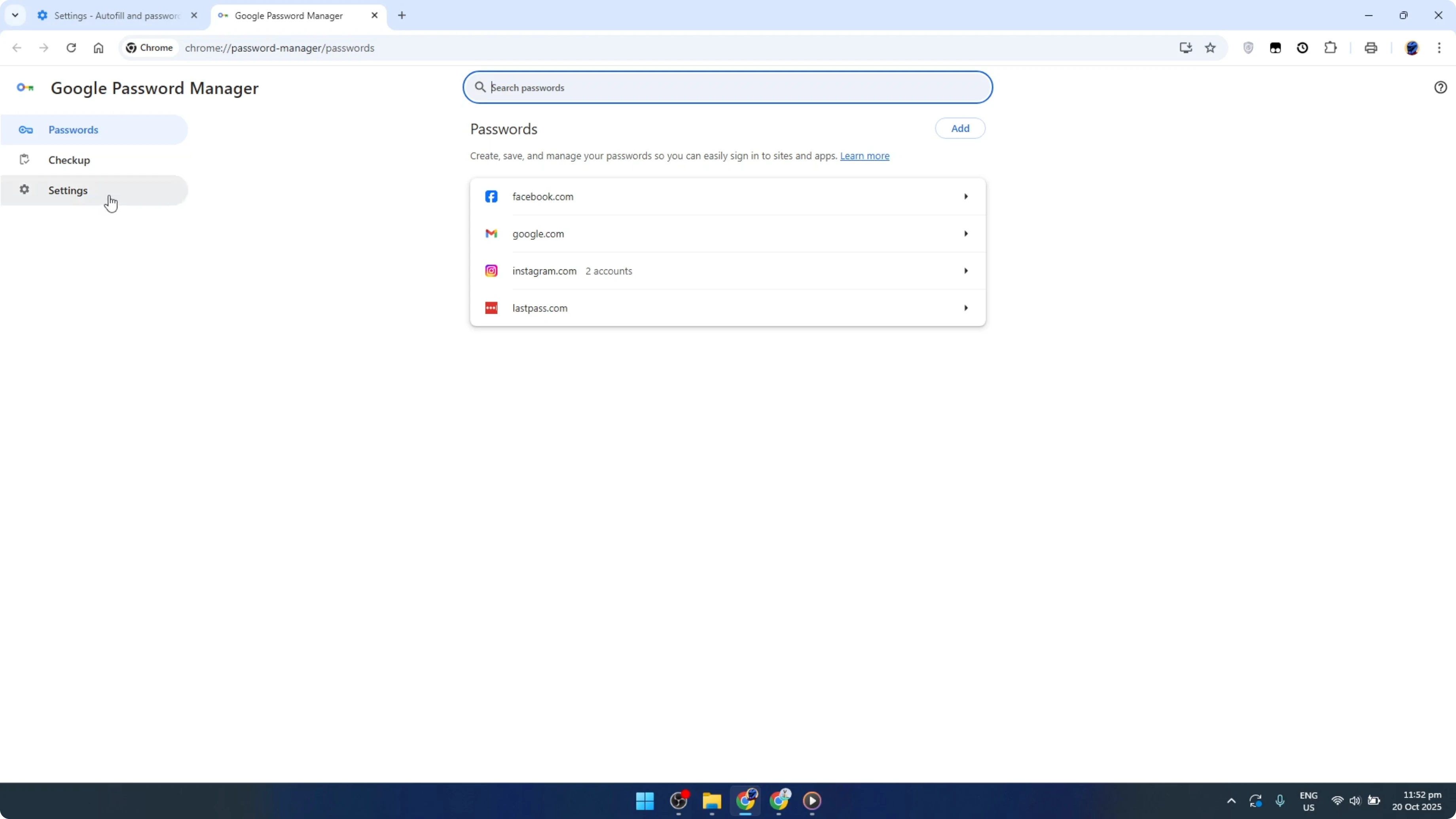Print the page using the printer icon
Viewport: 1456px width, 819px height.
pyautogui.click(x=1371, y=47)
